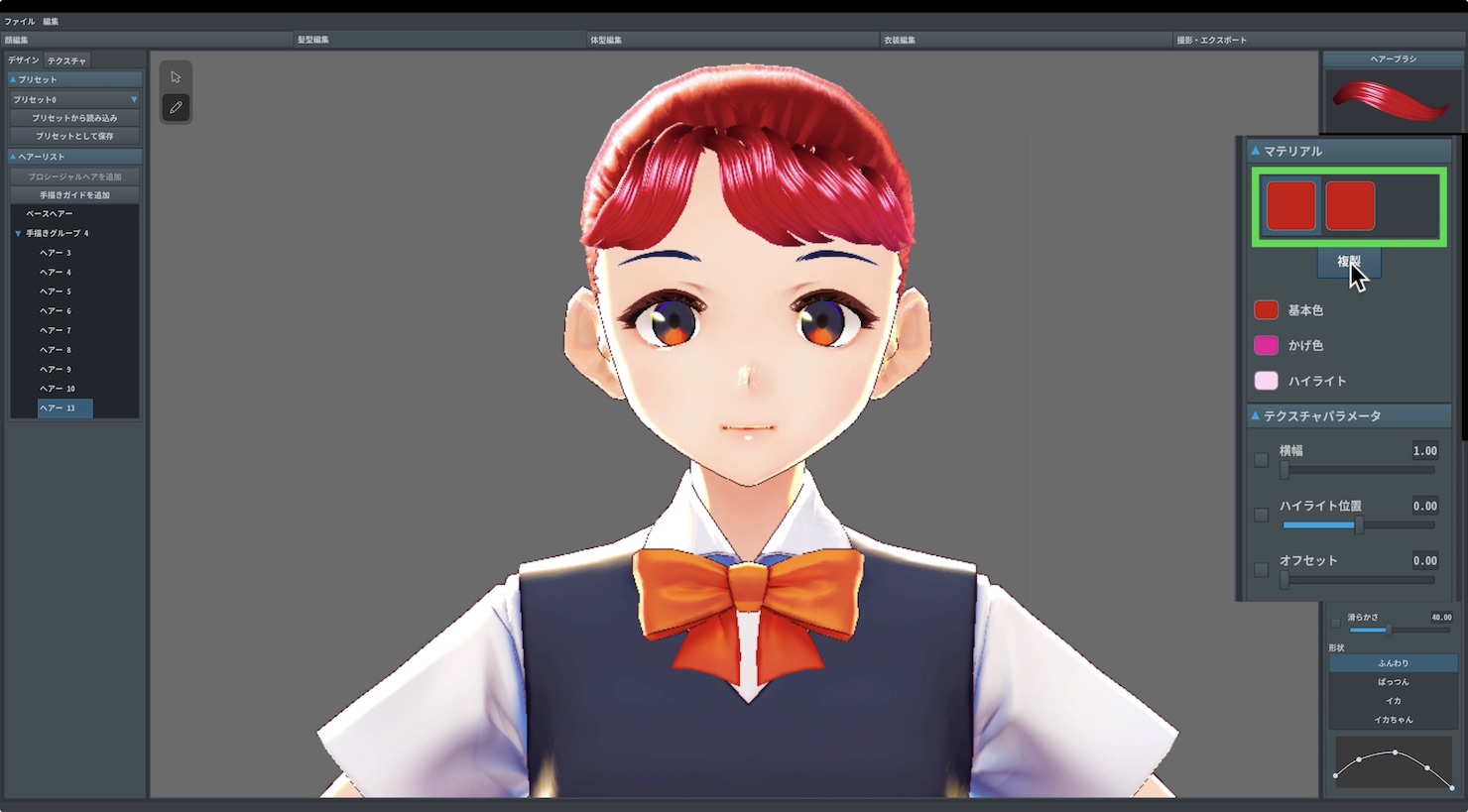Switch to the 髪型編集 tab
This screenshot has height=812, width=1468.
[x=439, y=40]
